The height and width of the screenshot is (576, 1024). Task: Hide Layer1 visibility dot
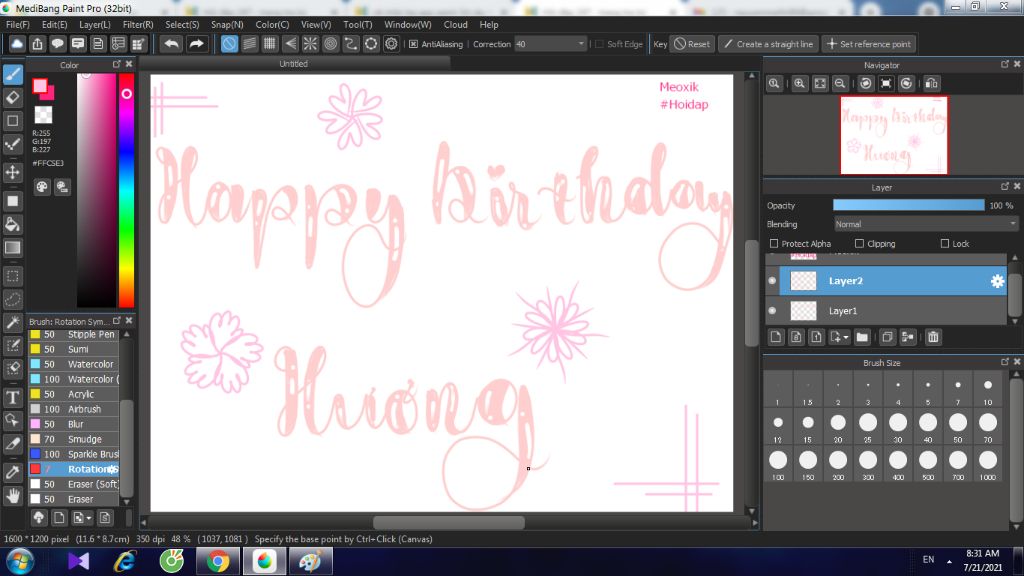tap(773, 311)
